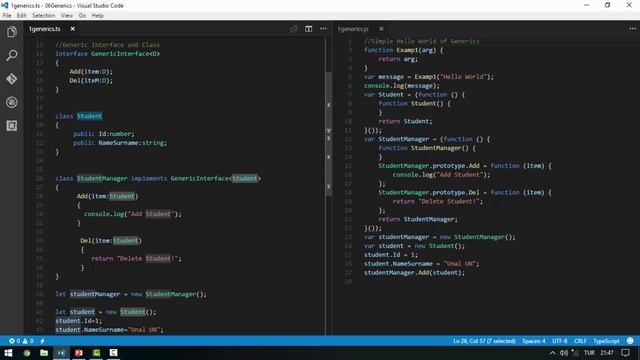The image size is (640, 360).
Task: Click 'interface GenericInterface<D>' line
Action: point(107,53)
